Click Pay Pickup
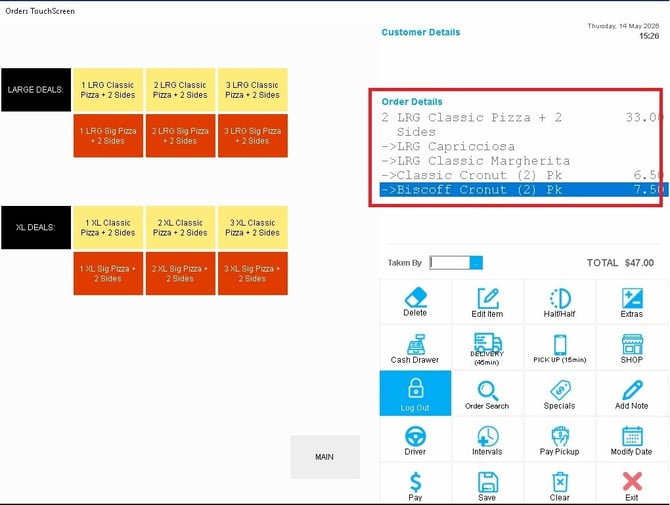Image resolution: width=670 pixels, height=505 pixels. click(x=559, y=440)
